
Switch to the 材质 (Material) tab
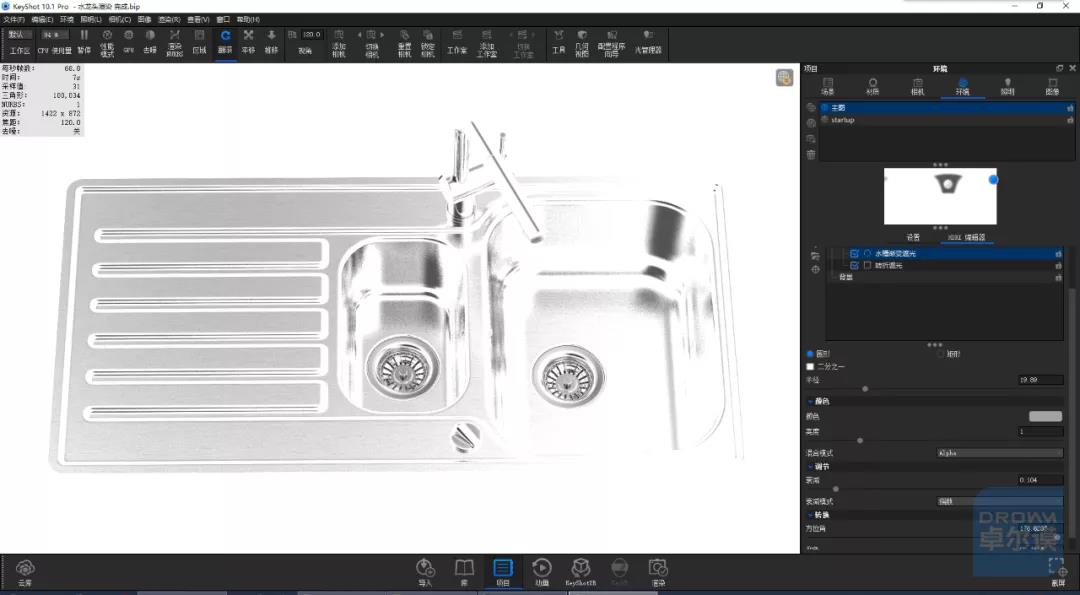click(872, 87)
